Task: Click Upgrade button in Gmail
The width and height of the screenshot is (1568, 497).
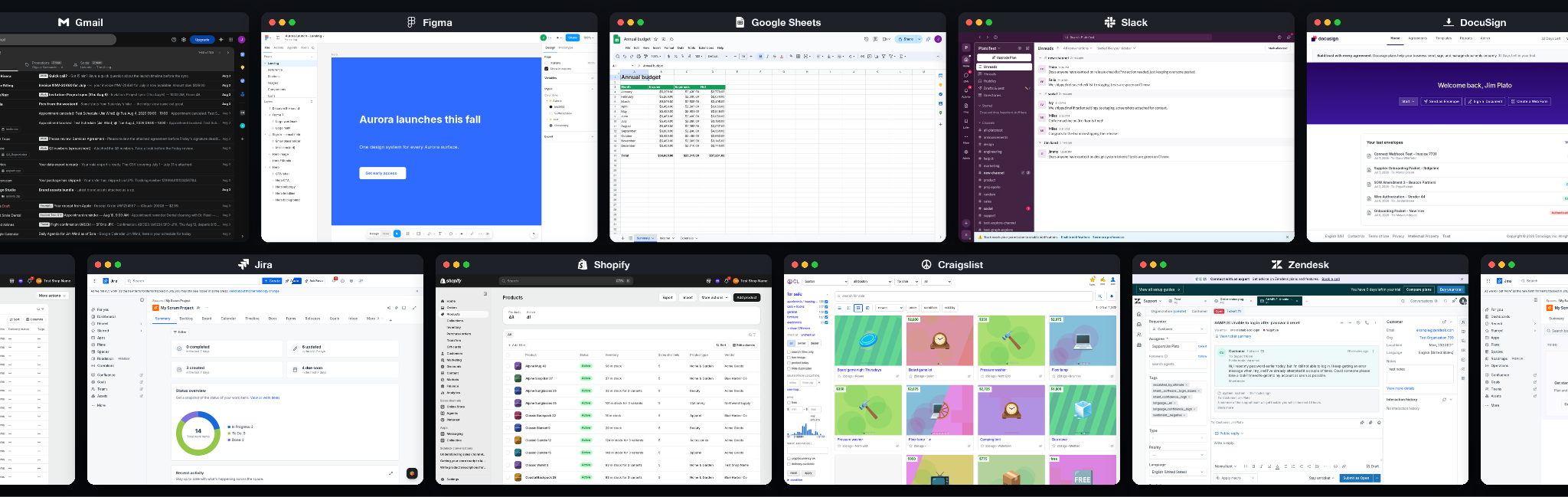Action: (x=202, y=40)
